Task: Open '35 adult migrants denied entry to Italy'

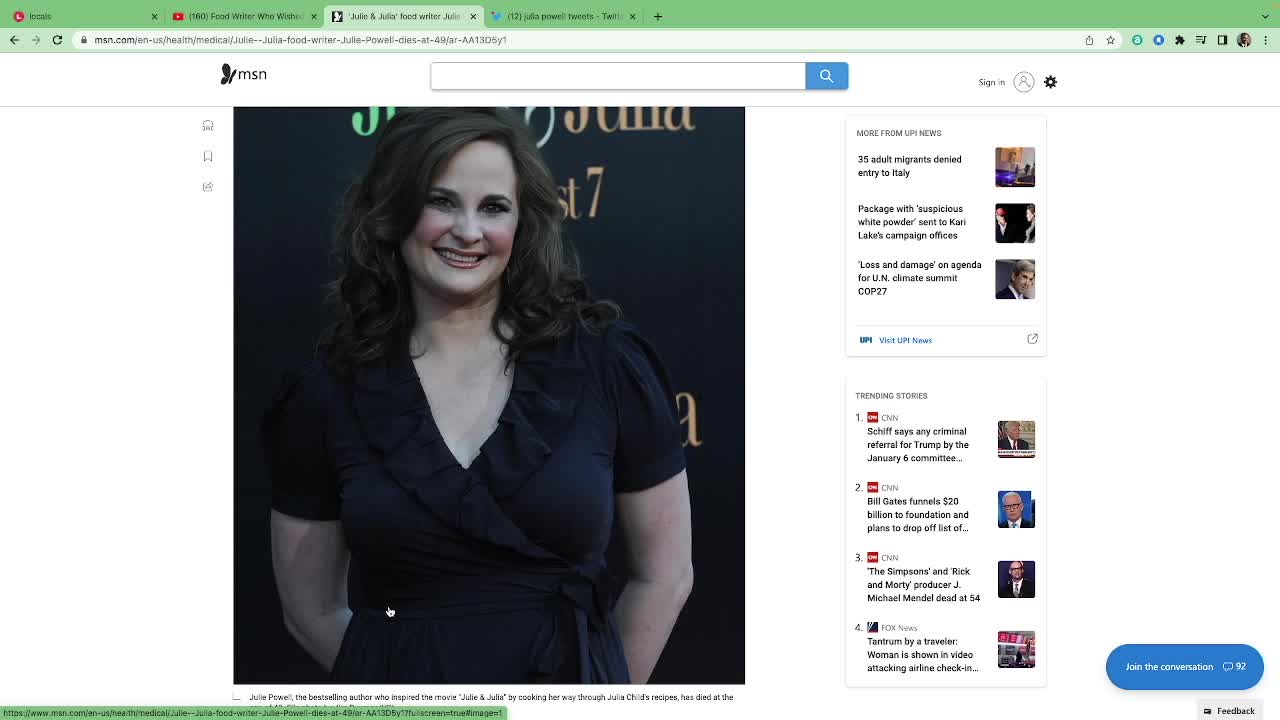Action: (909, 166)
